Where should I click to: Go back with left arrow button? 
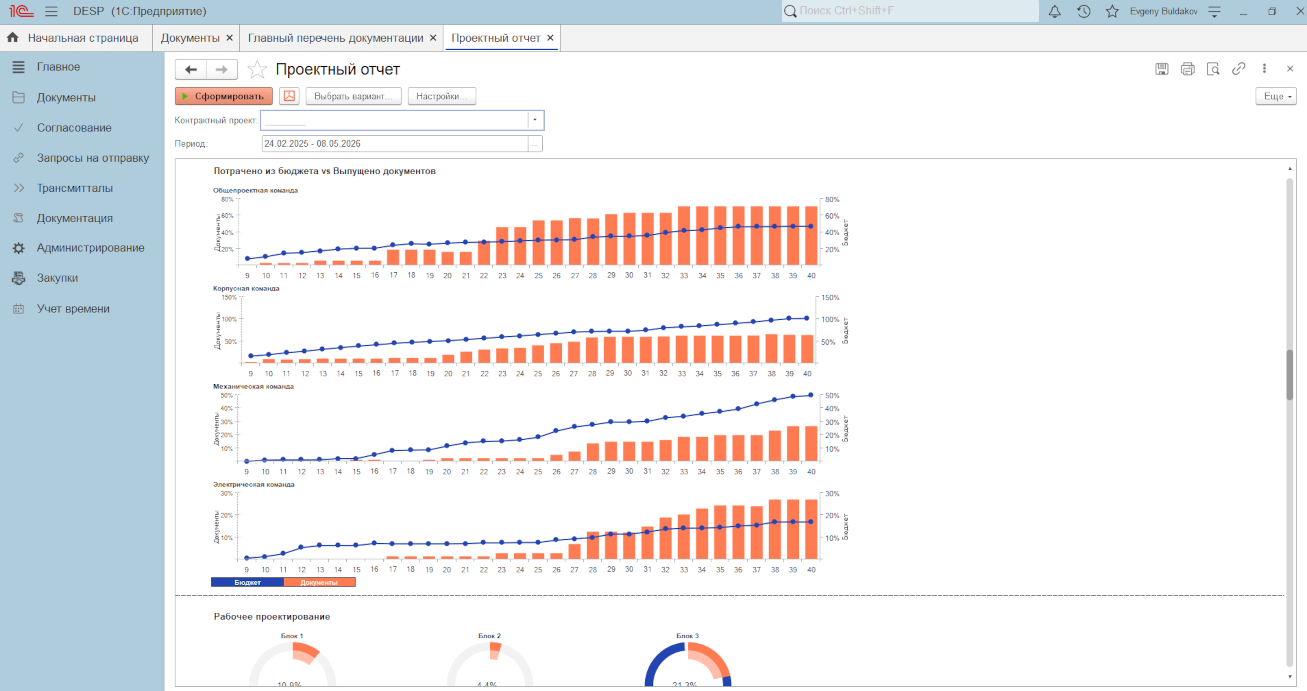pyautogui.click(x=191, y=69)
